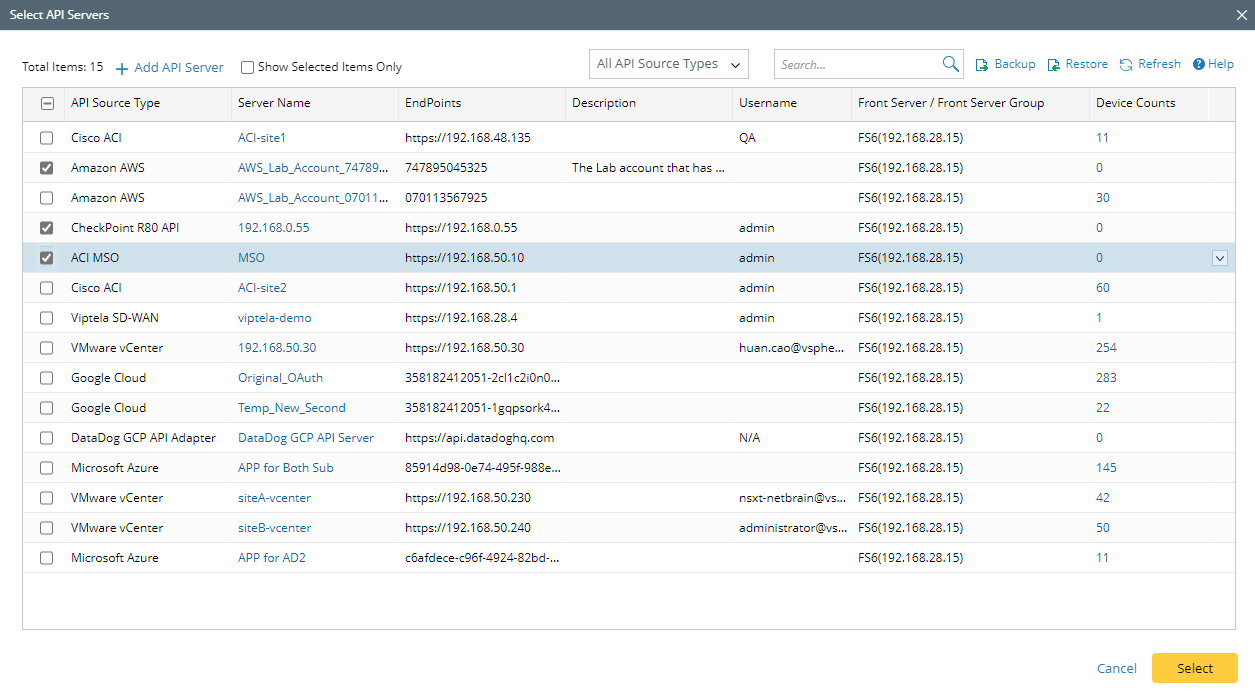Close the Select API Servers dialog
1255x695 pixels.
click(1241, 14)
